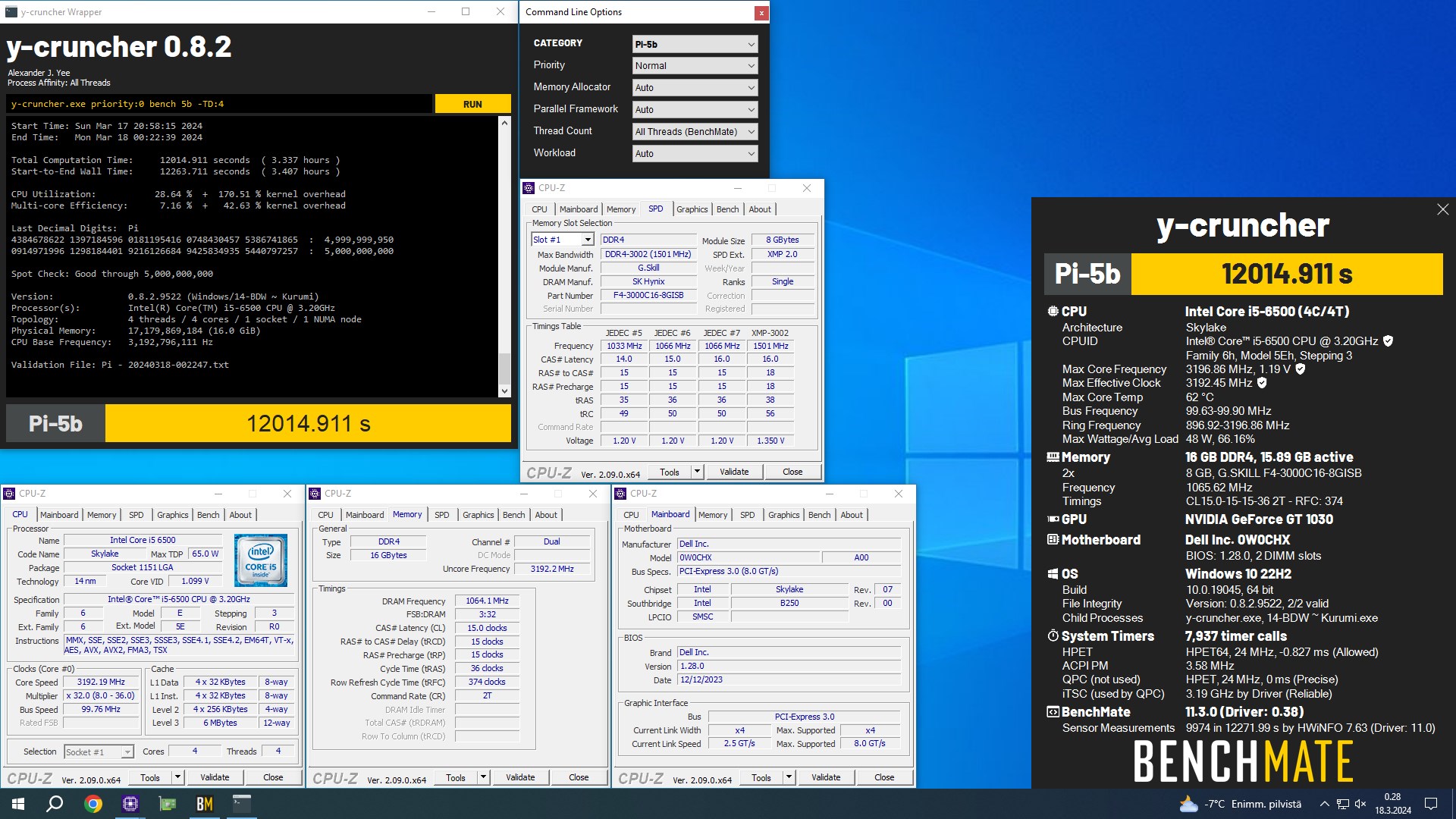The image size is (1456, 819).
Task: Open green hardware monitor taskbar icon
Action: [x=168, y=804]
